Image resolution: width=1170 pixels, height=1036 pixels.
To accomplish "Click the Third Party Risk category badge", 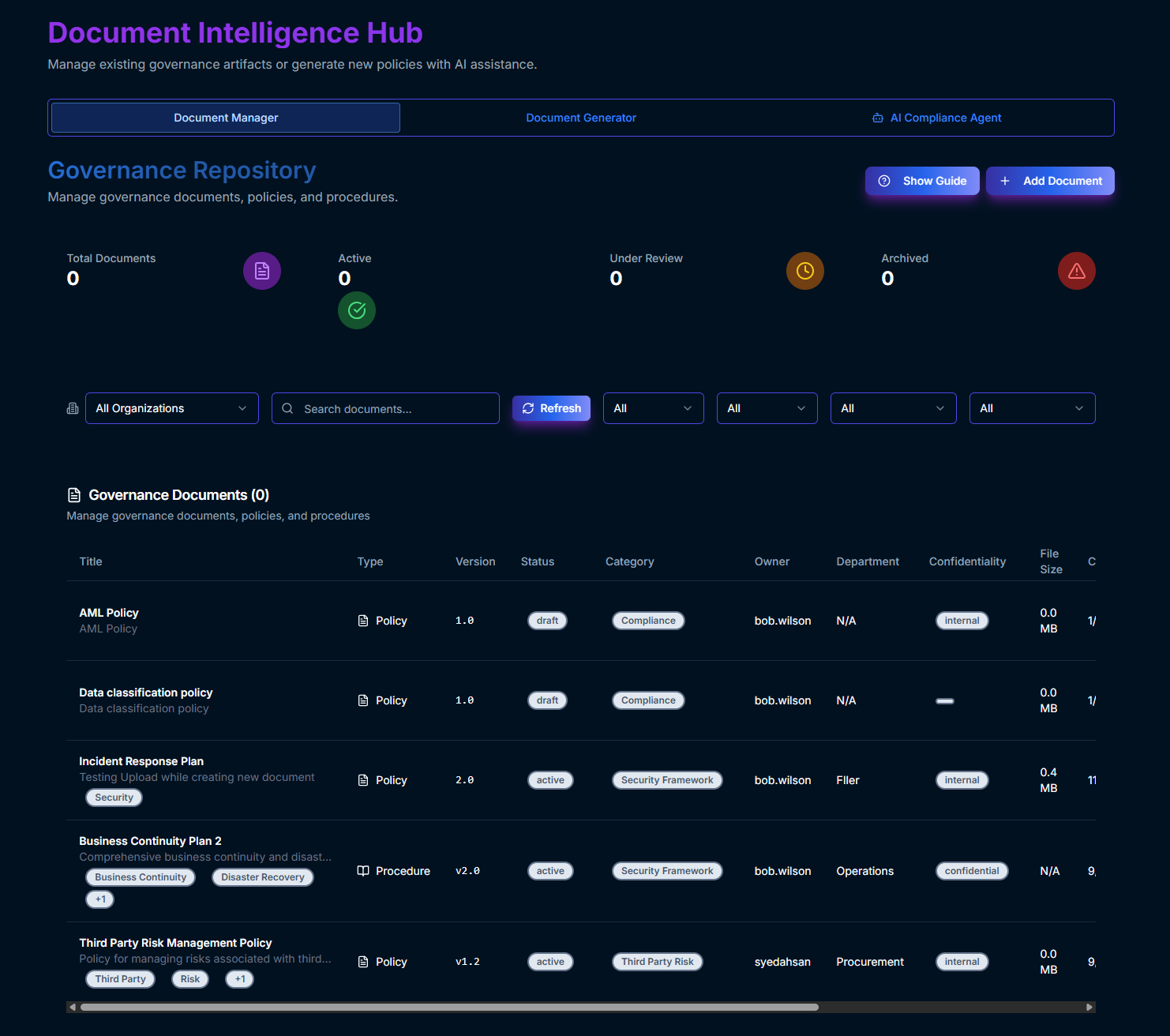I will [658, 962].
